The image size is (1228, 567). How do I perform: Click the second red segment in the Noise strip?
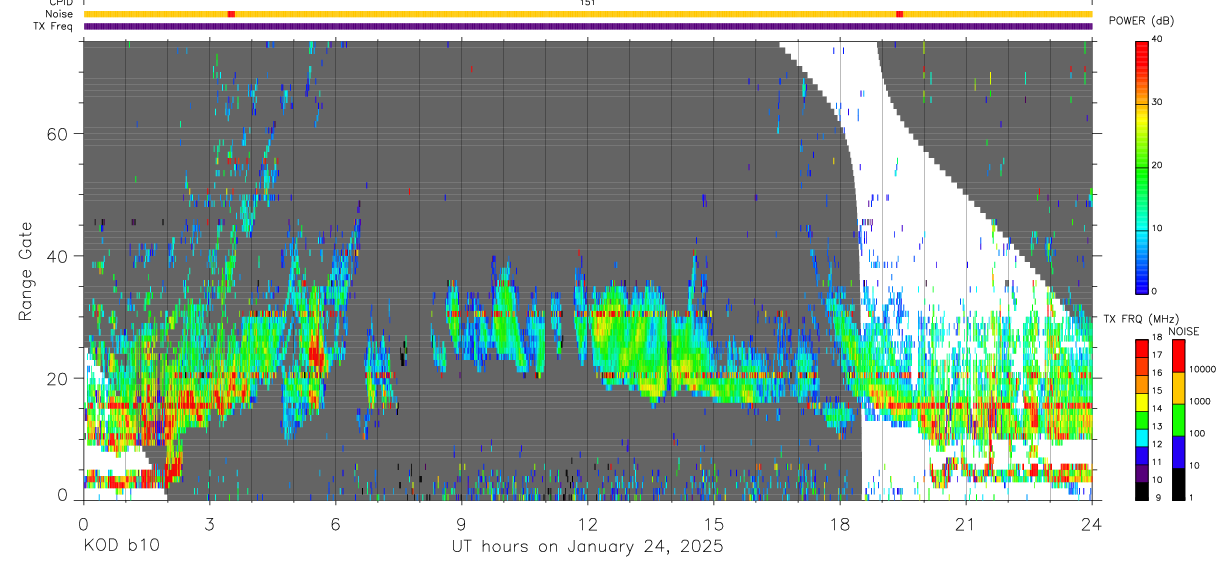point(900,14)
